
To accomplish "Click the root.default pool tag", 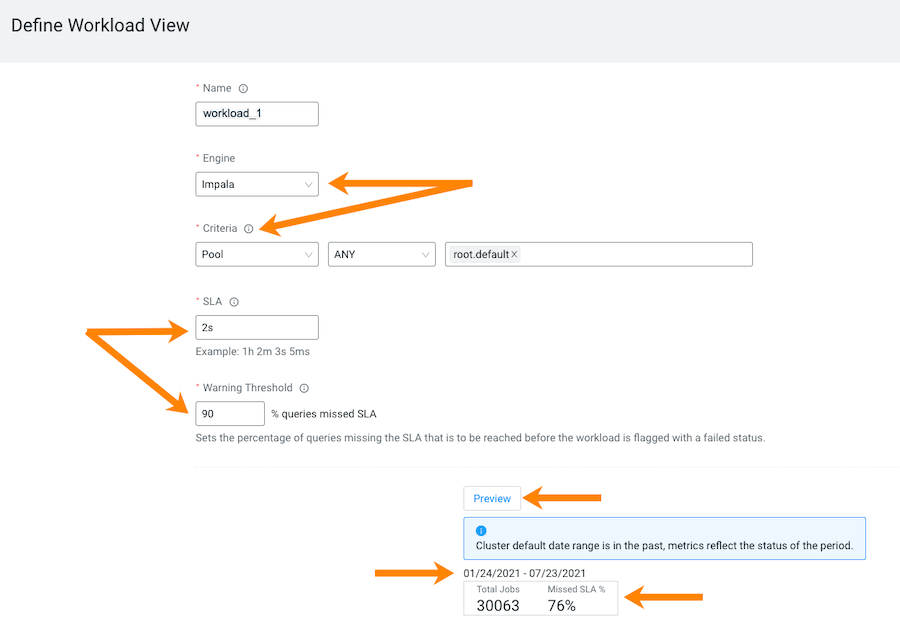I will click(x=481, y=254).
